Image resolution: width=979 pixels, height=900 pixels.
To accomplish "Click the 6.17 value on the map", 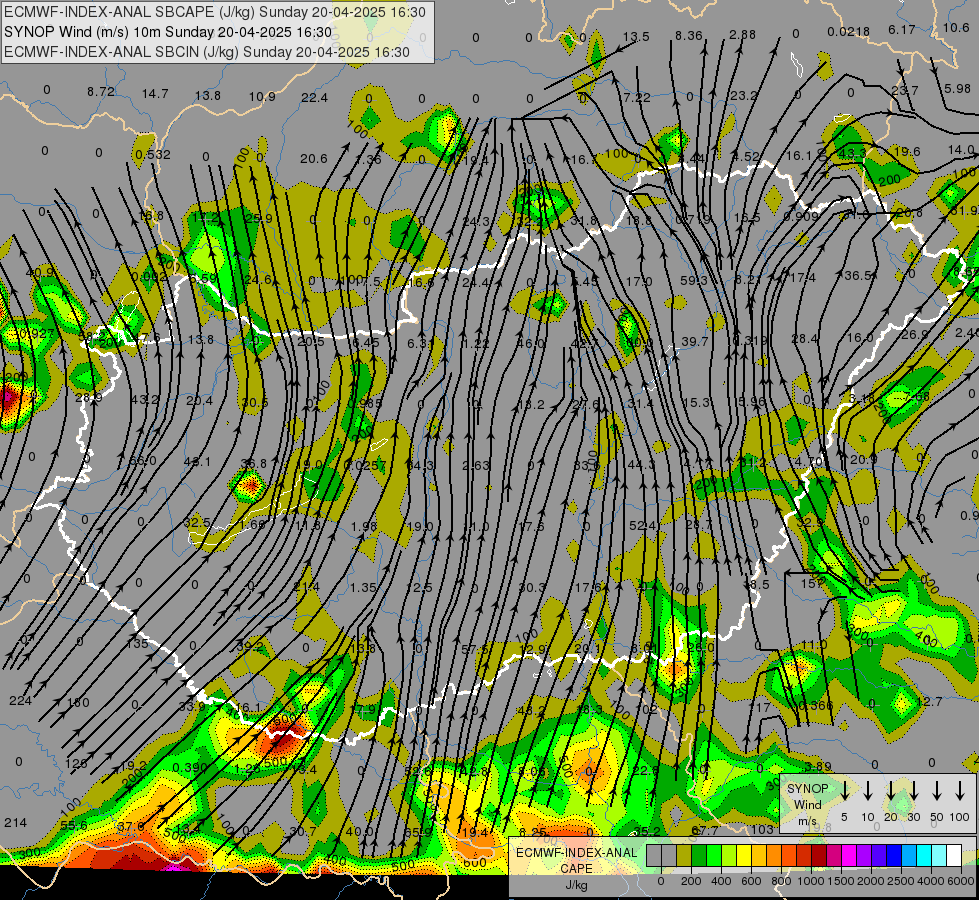I will tap(902, 29).
